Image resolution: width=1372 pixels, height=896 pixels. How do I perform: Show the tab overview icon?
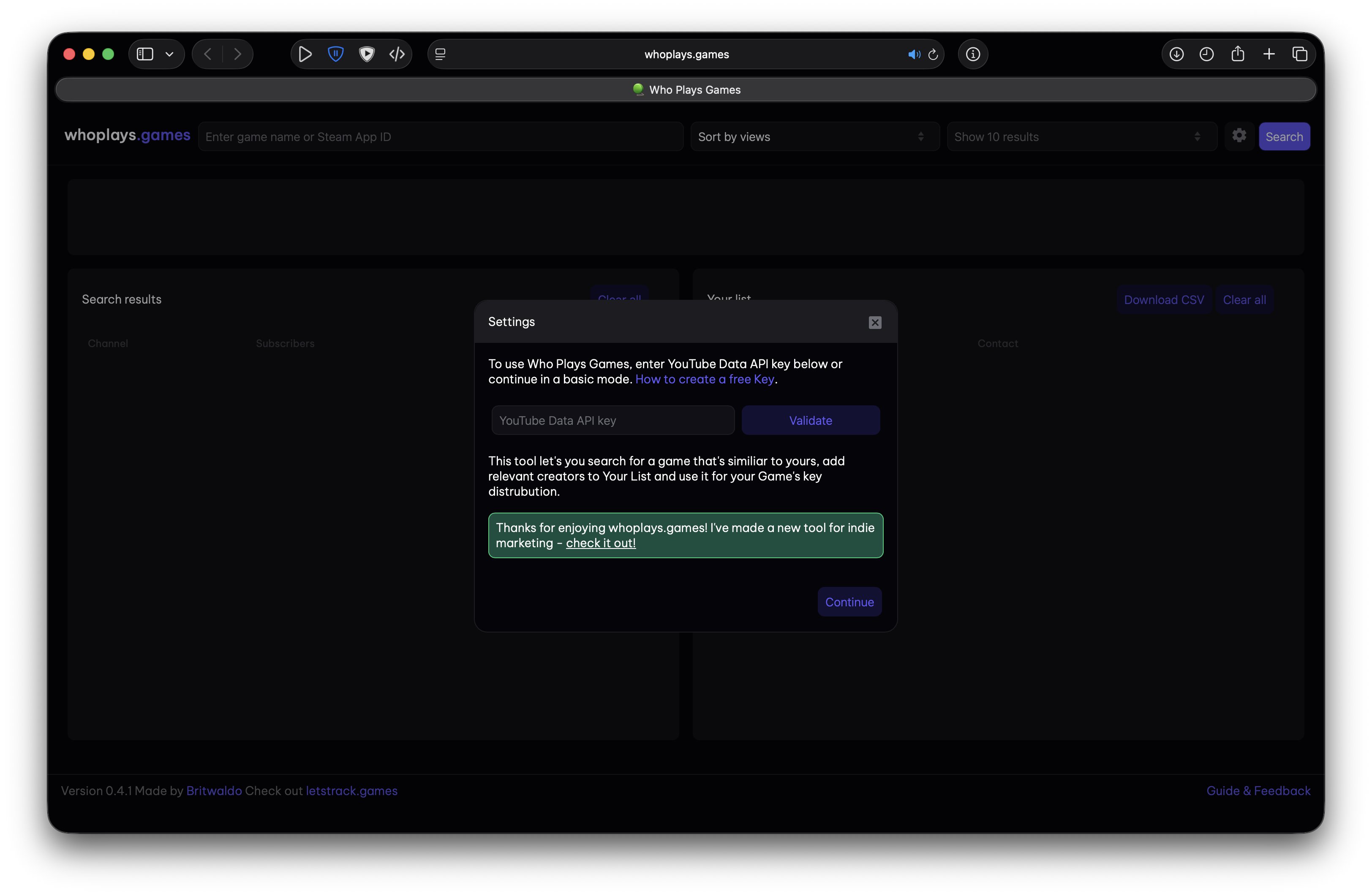pos(1300,54)
